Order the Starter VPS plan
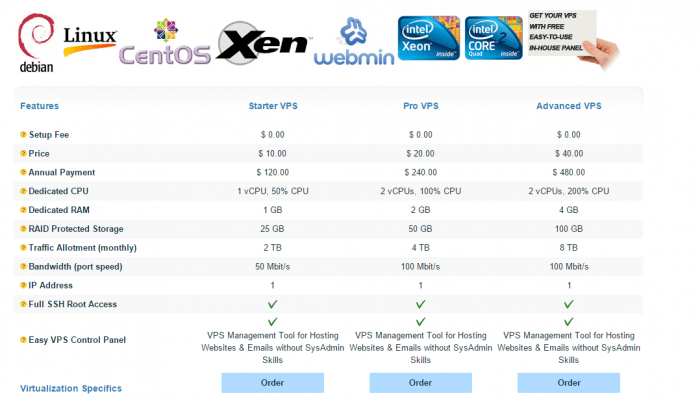 272,383
